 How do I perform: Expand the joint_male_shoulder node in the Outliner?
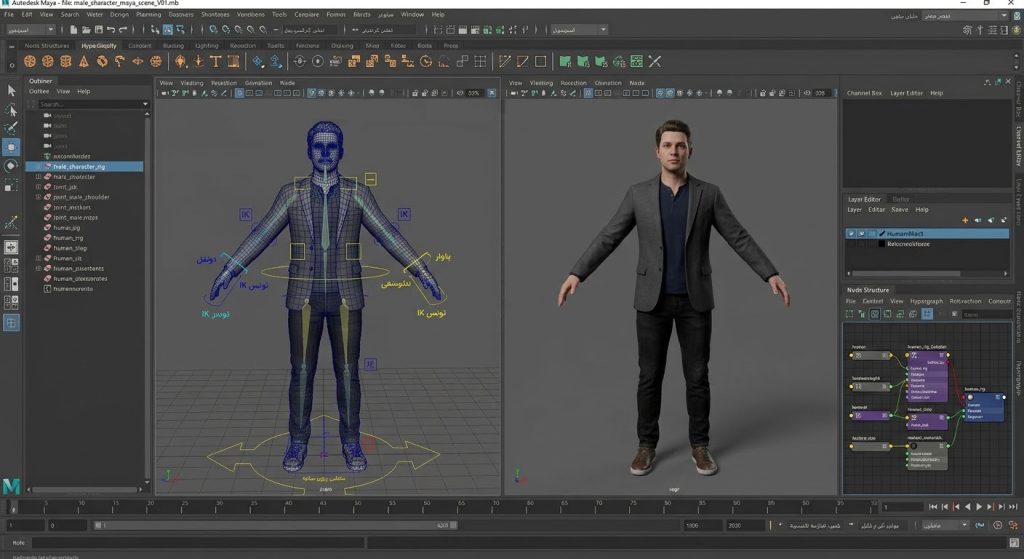pyautogui.click(x=38, y=197)
